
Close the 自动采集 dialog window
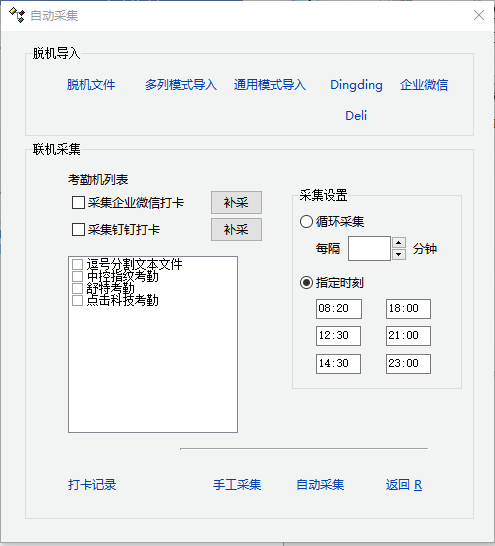click(x=479, y=15)
